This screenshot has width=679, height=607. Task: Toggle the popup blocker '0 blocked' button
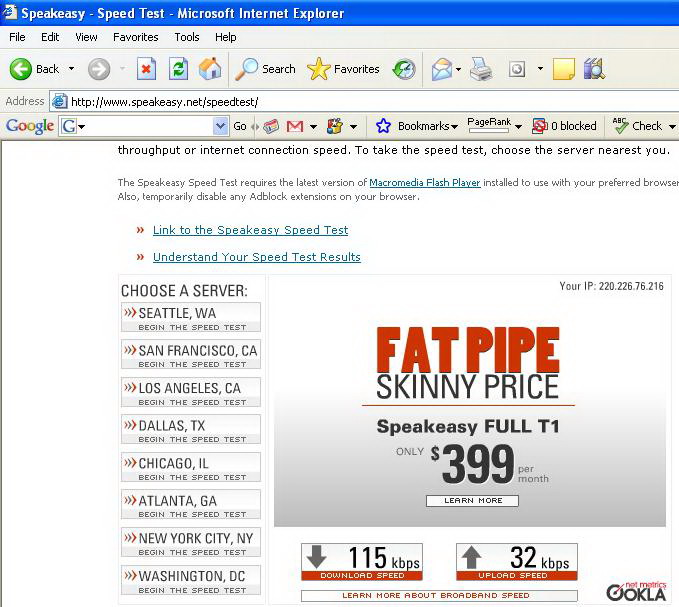[564, 126]
